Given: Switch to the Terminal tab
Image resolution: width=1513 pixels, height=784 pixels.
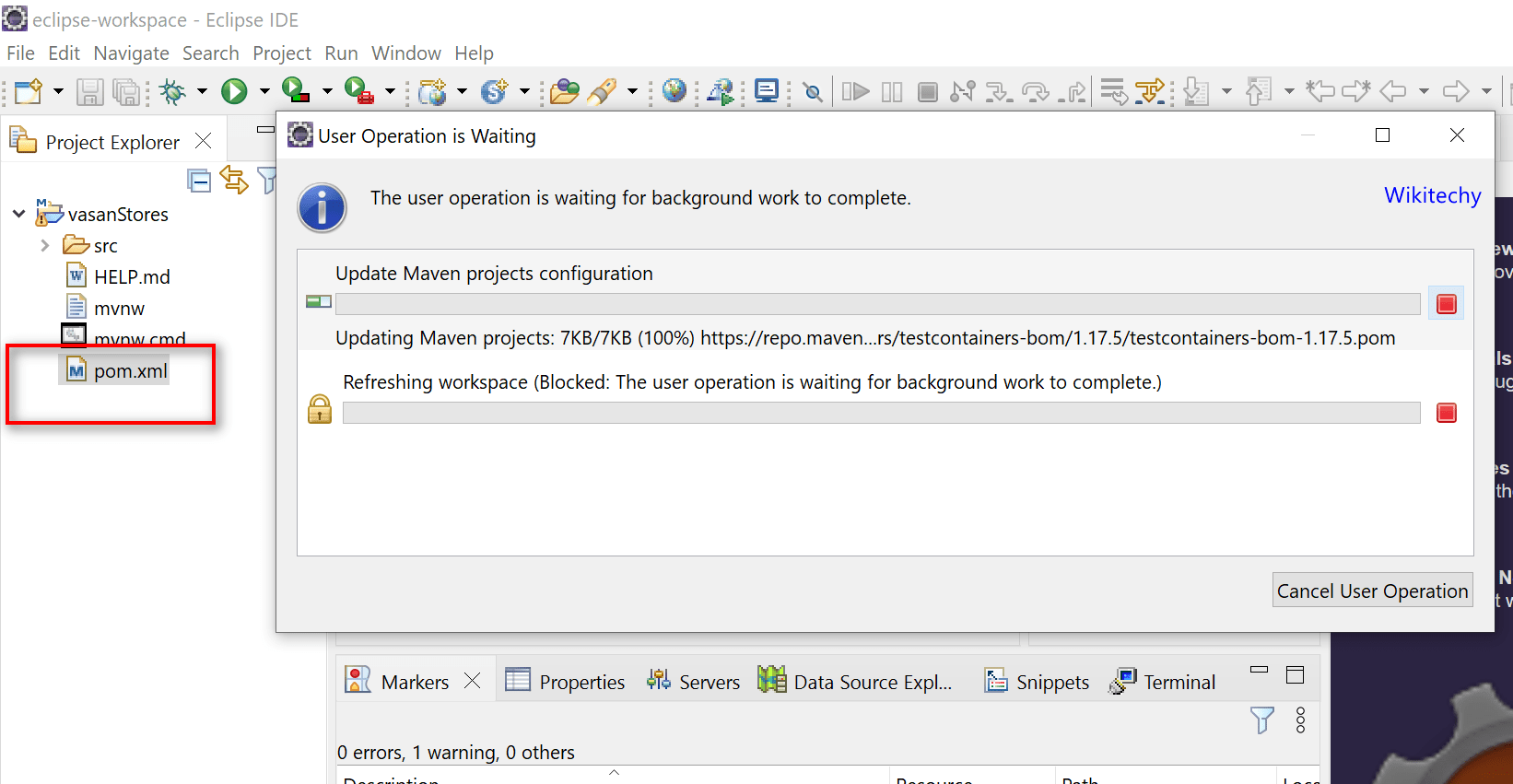Looking at the screenshot, I should (x=1163, y=681).
